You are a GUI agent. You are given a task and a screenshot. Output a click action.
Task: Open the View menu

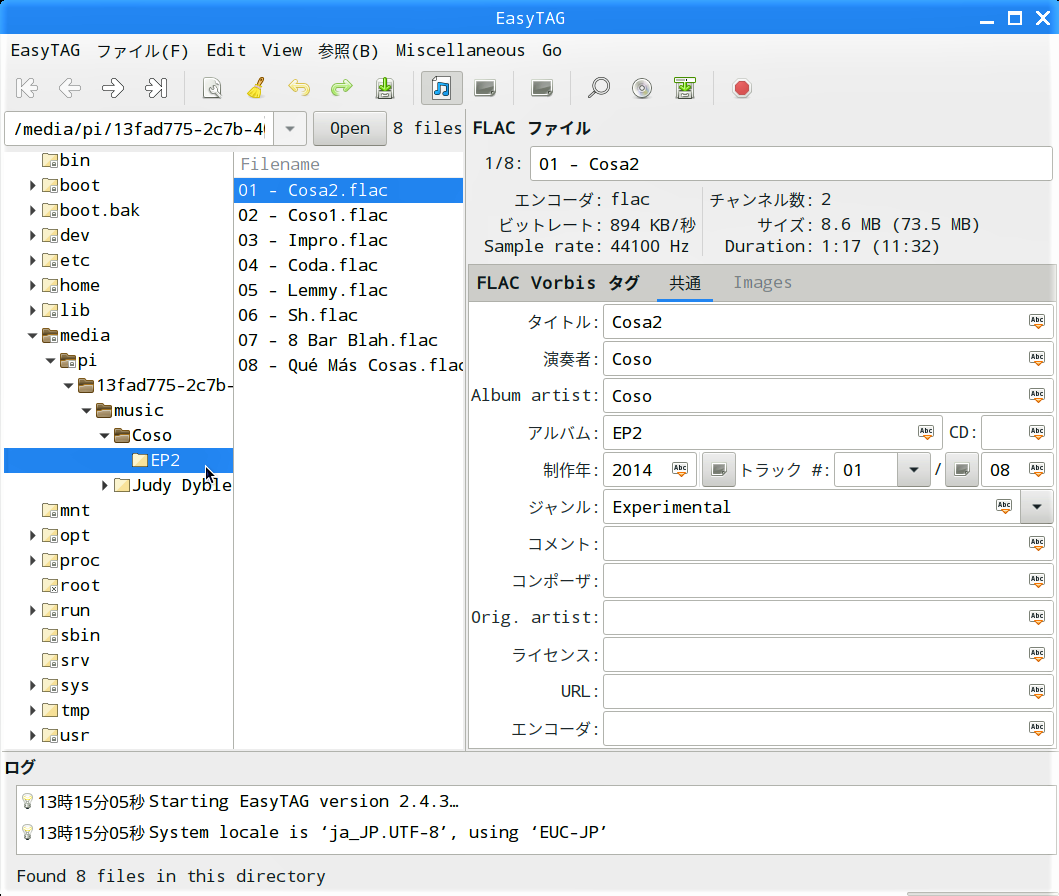tap(282, 51)
